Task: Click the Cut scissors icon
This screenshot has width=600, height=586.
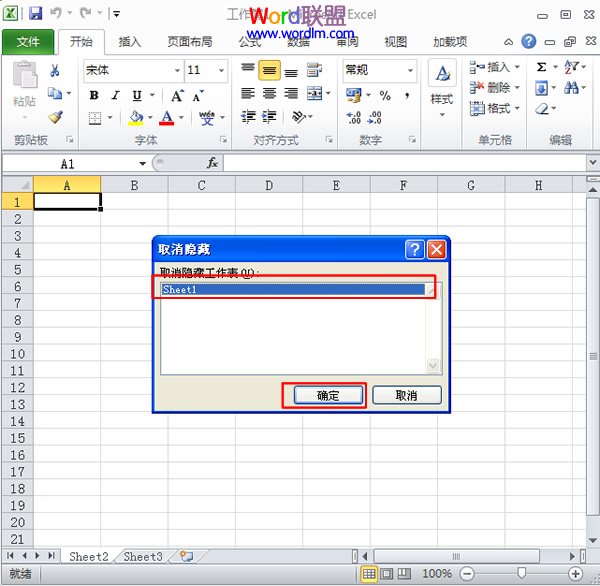Action: click(55, 70)
